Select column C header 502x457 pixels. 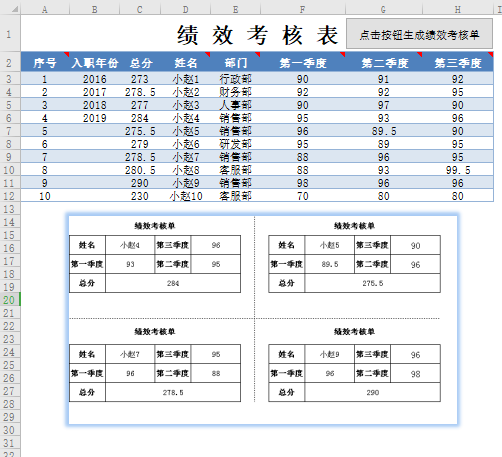click(140, 10)
